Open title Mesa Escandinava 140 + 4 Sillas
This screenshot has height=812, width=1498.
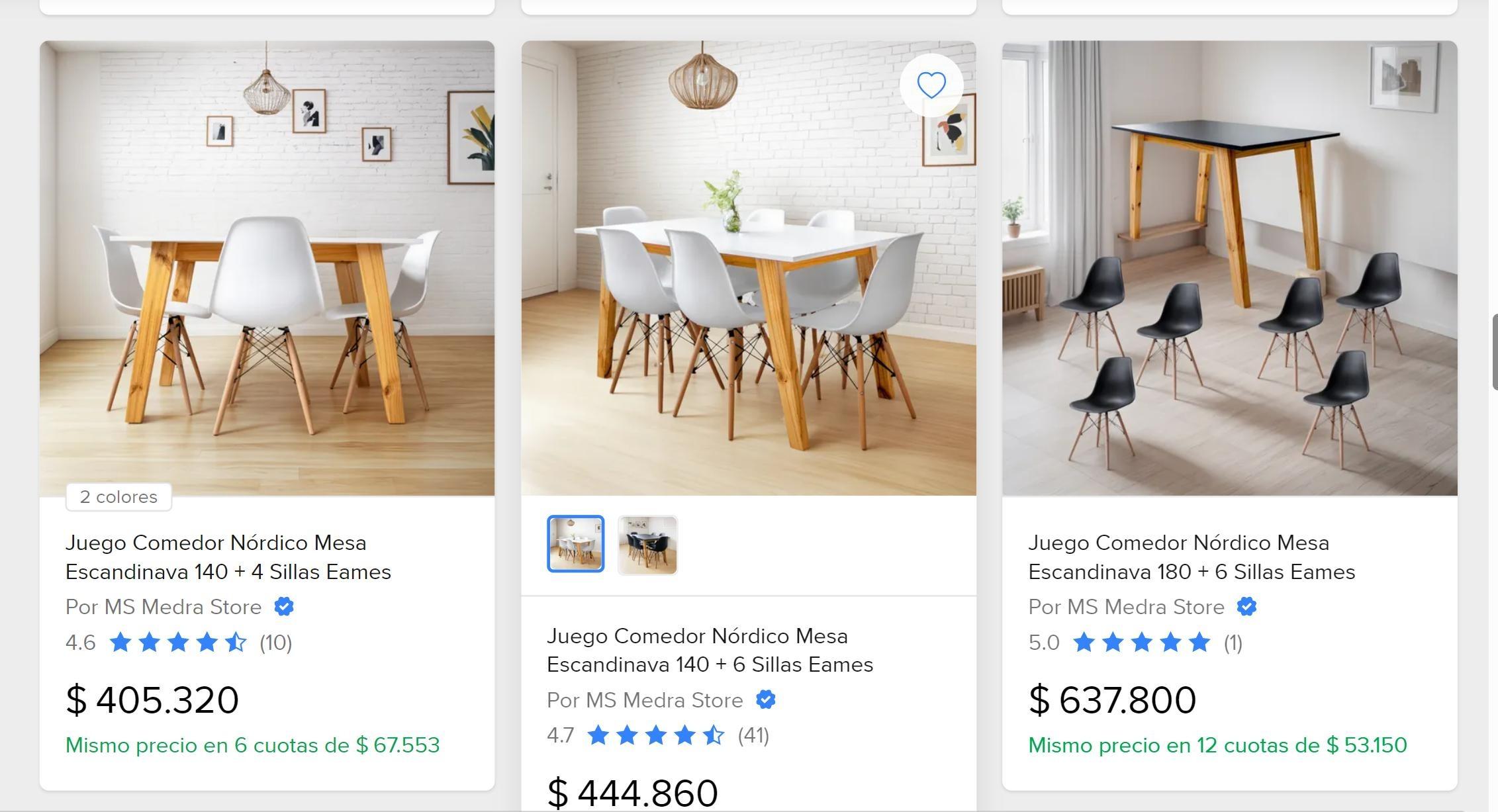228,557
